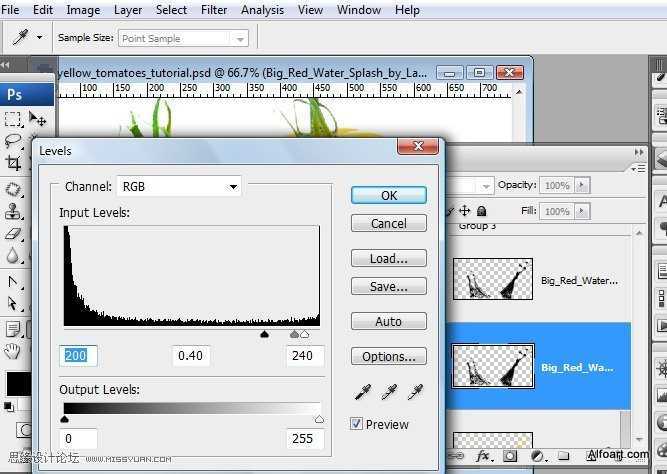
Task: Open the Analysis menu
Action: (262, 9)
